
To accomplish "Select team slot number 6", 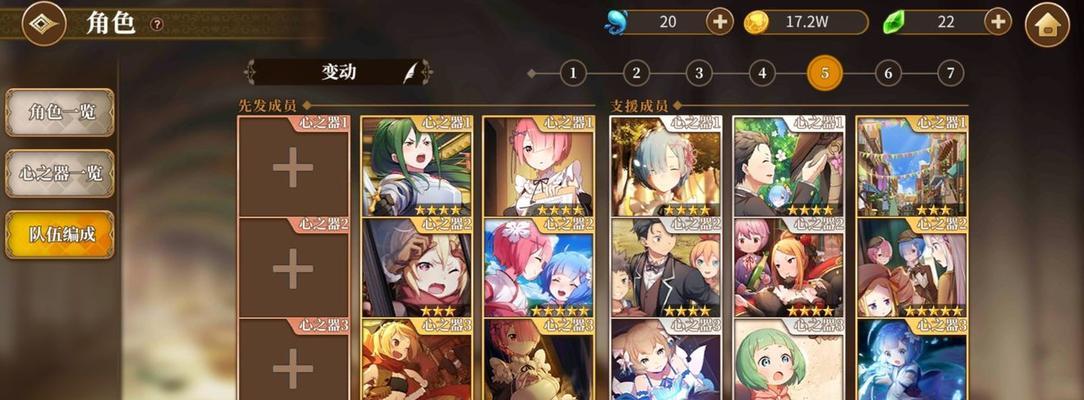I will point(888,73).
